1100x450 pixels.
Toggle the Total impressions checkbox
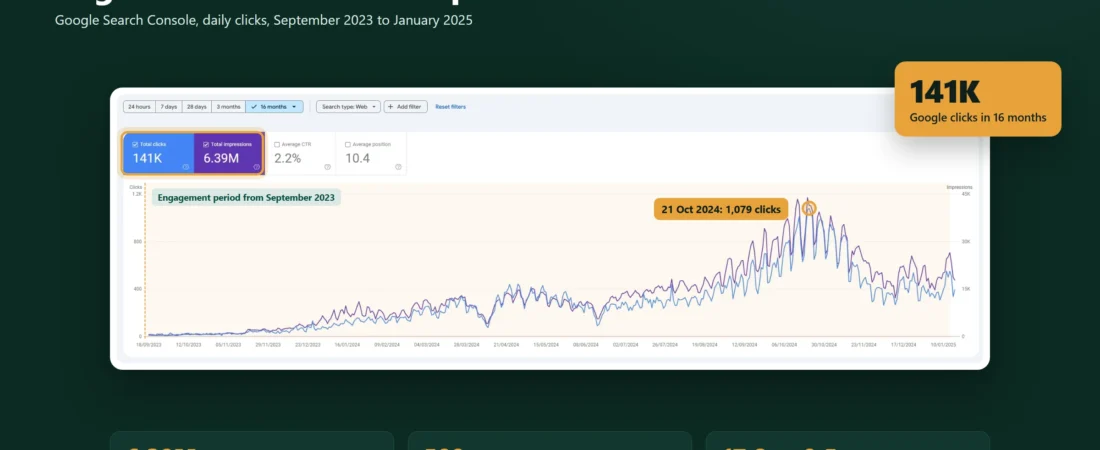coord(206,144)
